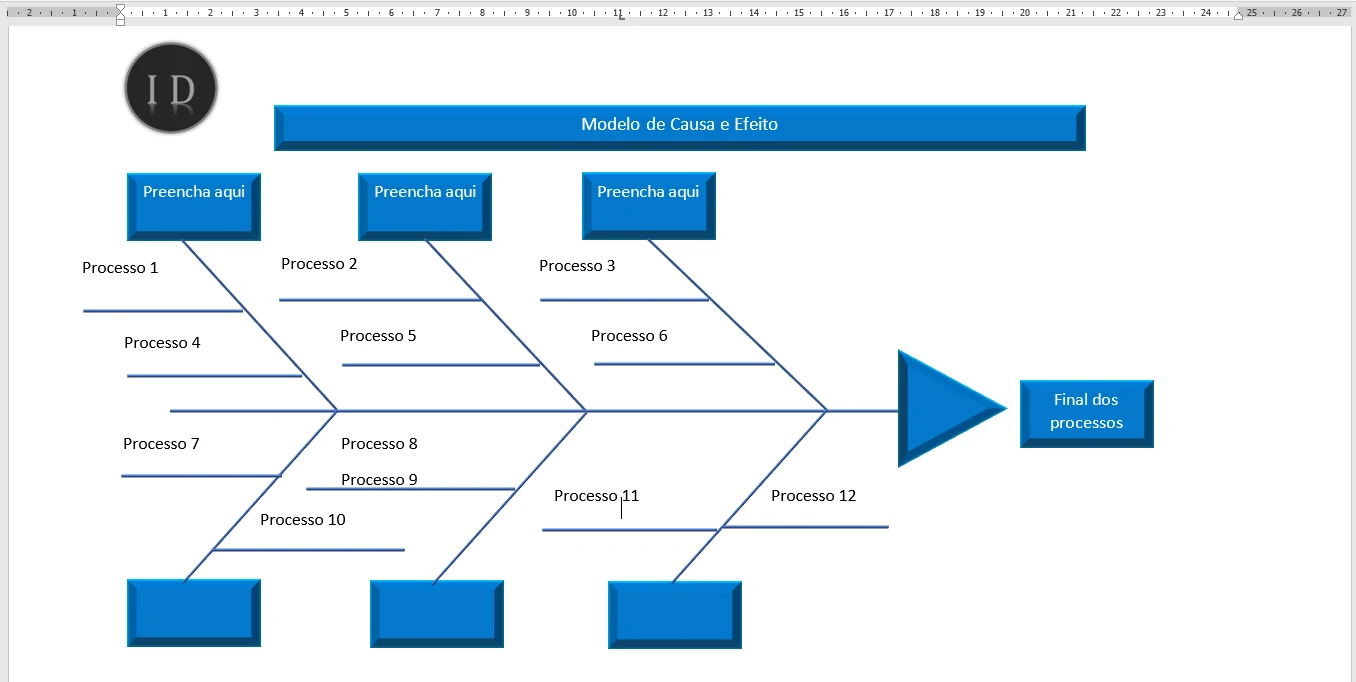Select the empty blue box at bottom left
Image resolution: width=1356 pixels, height=682 pixels.
pyautogui.click(x=193, y=612)
